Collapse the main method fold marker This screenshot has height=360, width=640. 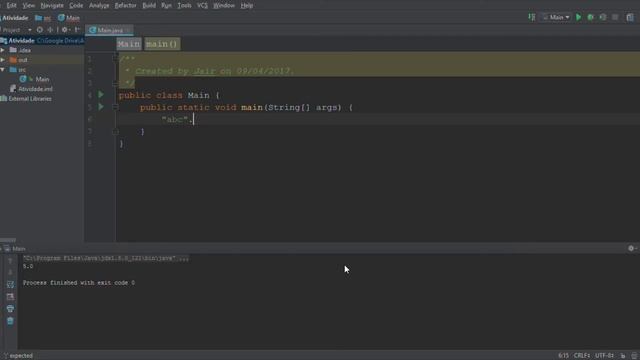(116, 107)
